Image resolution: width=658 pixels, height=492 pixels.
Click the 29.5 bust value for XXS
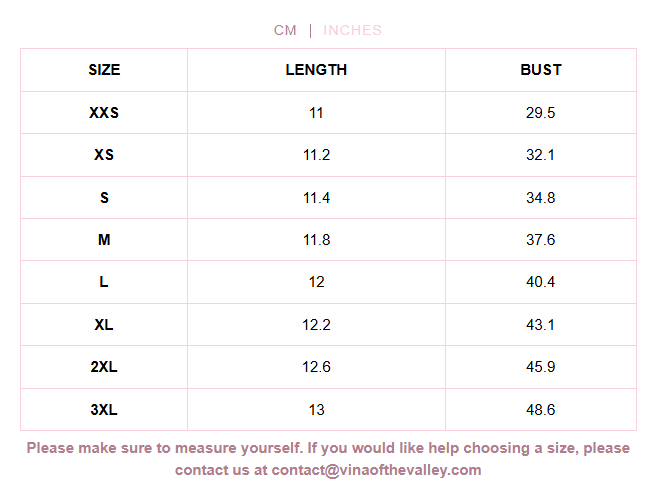coord(541,113)
